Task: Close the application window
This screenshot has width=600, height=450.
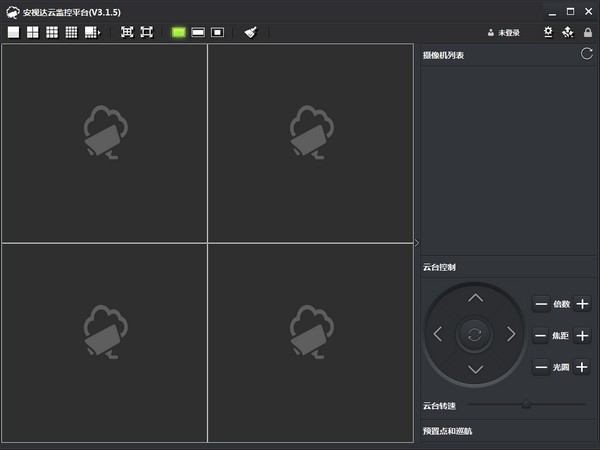Action: tap(589, 12)
